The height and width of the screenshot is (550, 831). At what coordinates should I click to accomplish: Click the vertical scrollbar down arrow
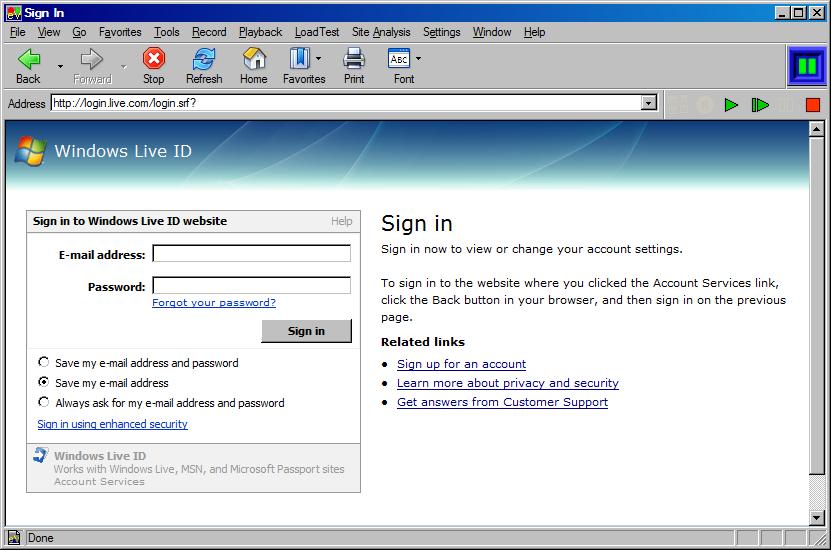(x=816, y=517)
